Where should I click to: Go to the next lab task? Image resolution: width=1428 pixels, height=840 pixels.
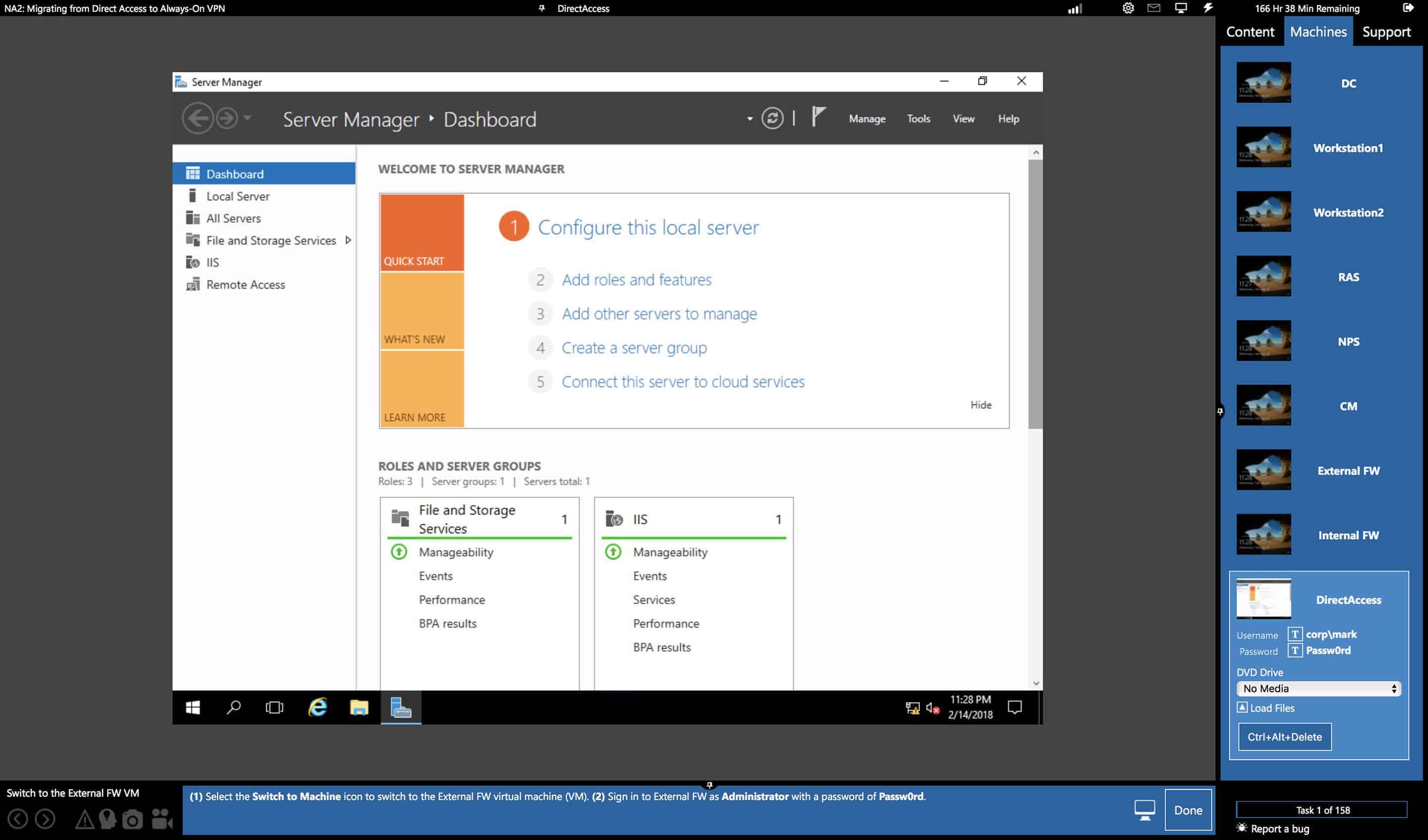[x=45, y=819]
